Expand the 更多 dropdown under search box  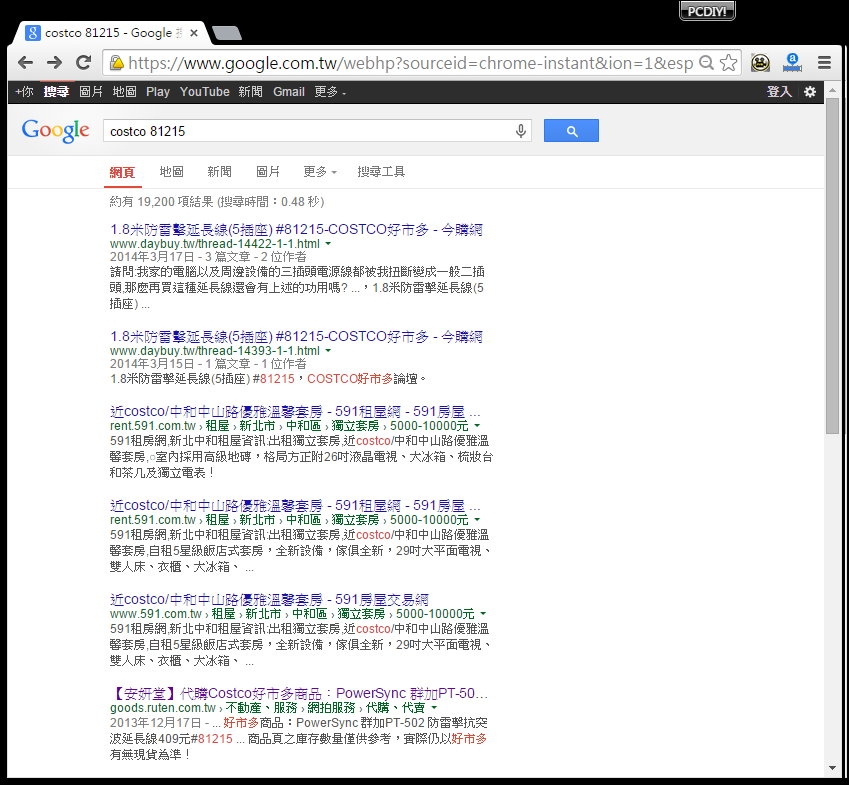[320, 172]
